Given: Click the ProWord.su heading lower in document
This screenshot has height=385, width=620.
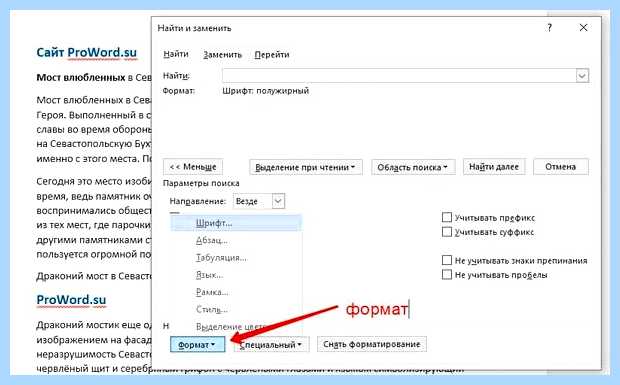Looking at the screenshot, I should pyautogui.click(x=71, y=300).
